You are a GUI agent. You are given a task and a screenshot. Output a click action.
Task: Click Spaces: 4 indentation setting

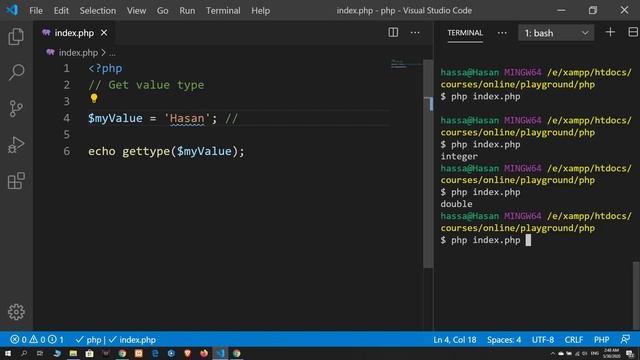click(x=504, y=339)
